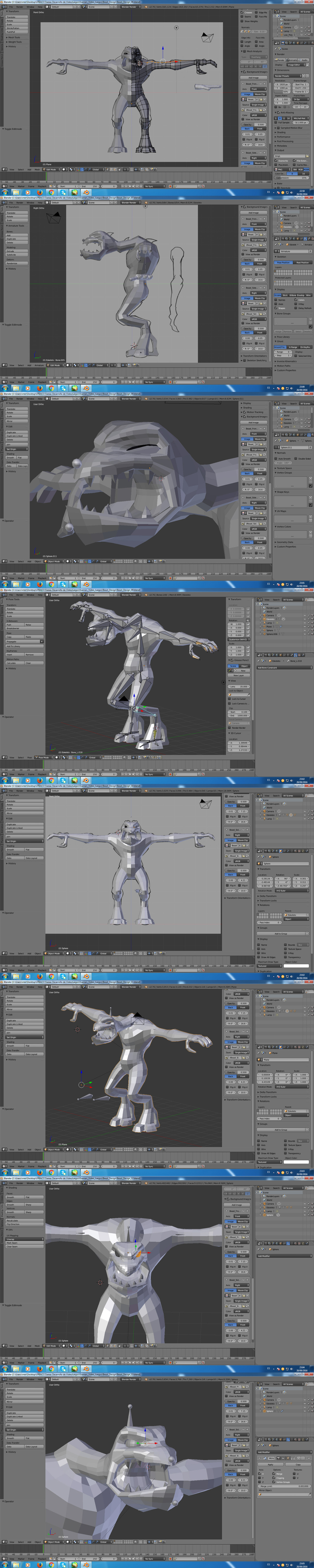The width and height of the screenshot is (314, 1568).
Task: Click Mark Seam in face close-up Edit Mode shelf
Action: tap(24, 1242)
